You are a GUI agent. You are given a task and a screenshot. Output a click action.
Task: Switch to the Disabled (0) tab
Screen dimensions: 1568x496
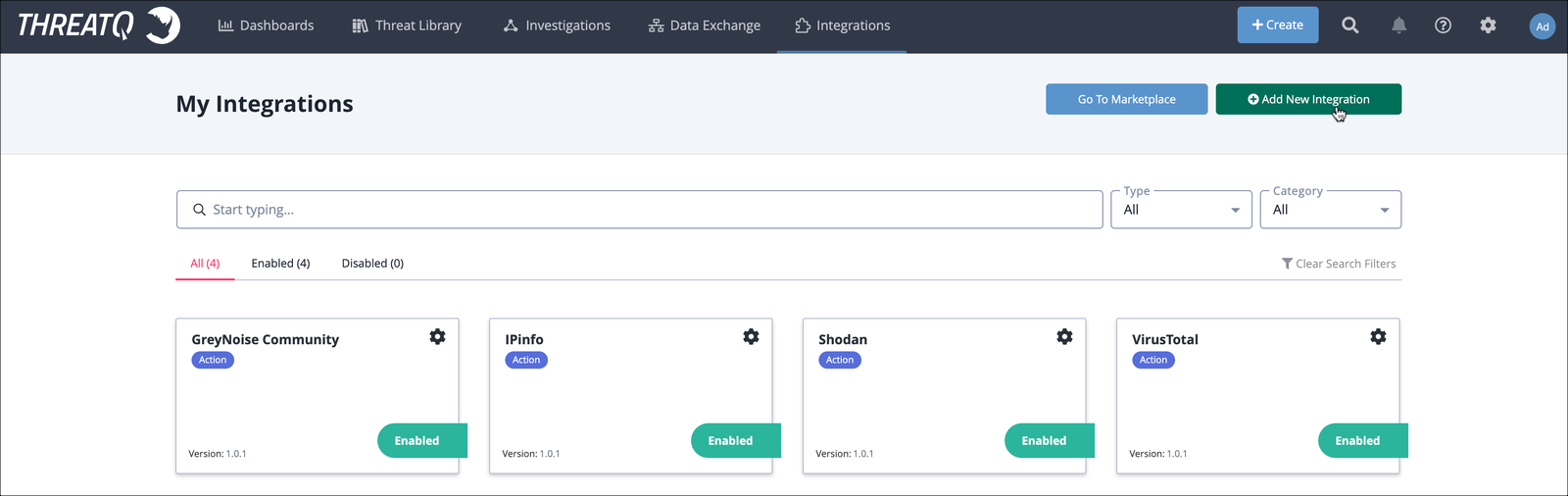(x=372, y=264)
